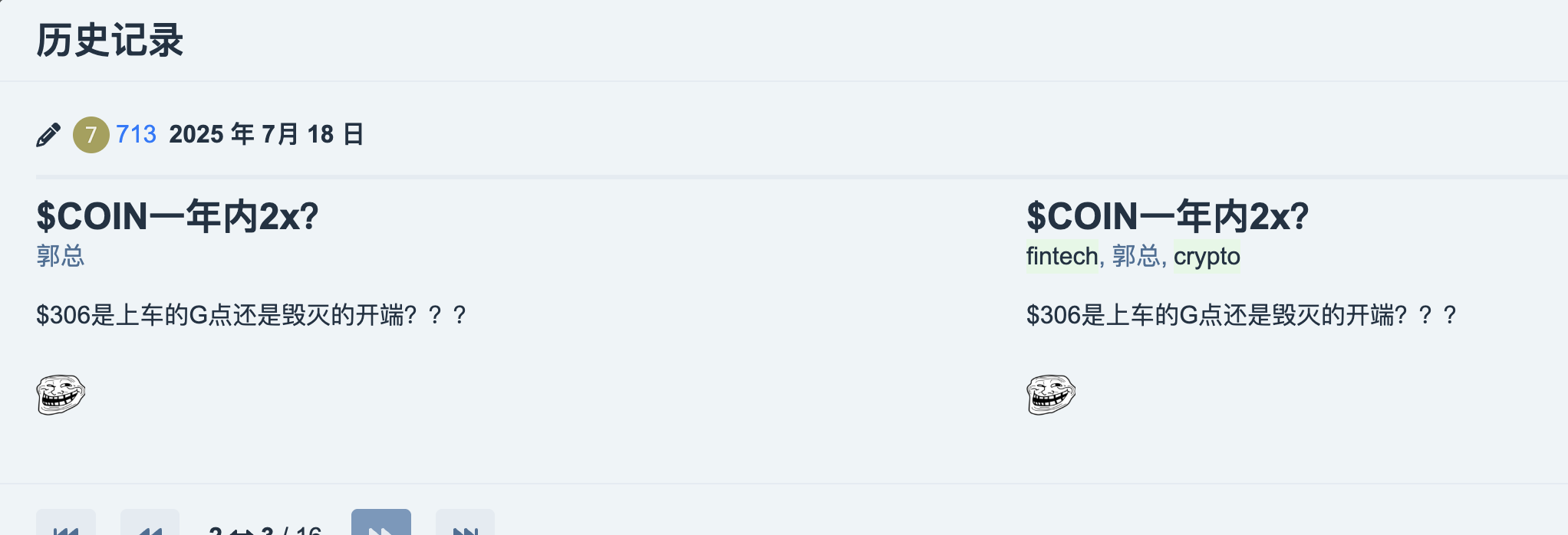Click right revision text starting with $306
Viewport: 1568px width, 535px height.
[1241, 315]
